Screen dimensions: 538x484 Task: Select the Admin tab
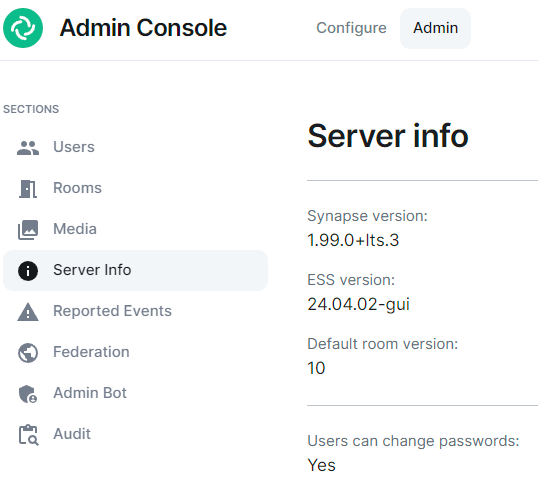[435, 28]
